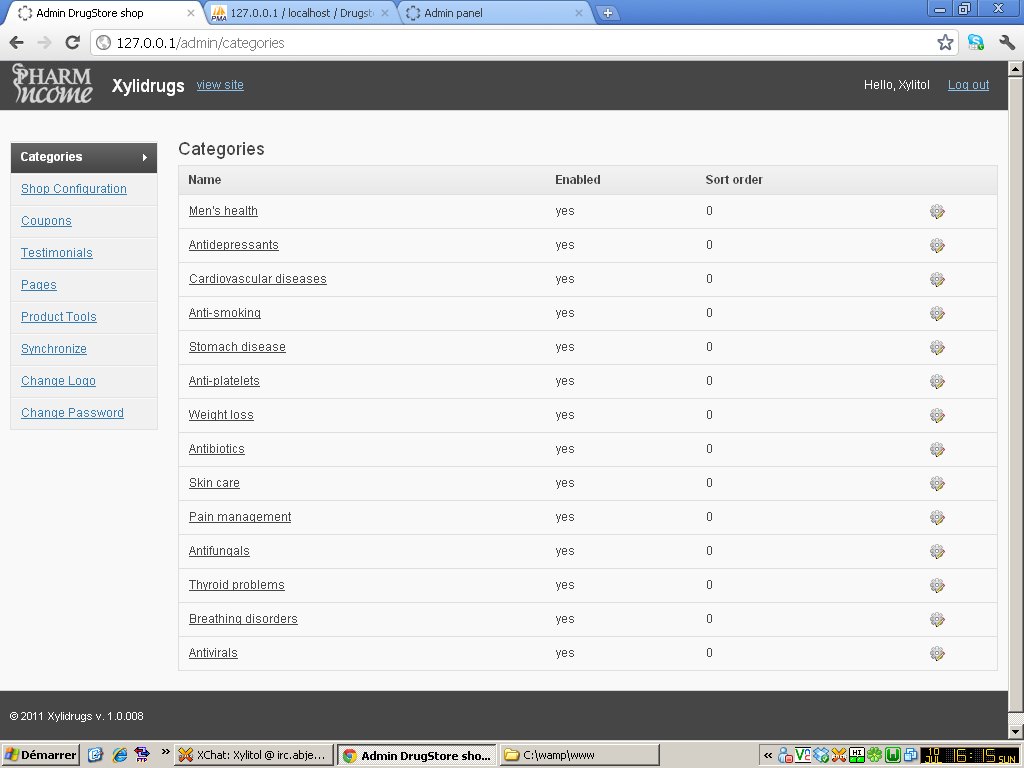Open the edit gear icon for Antibiotics row

click(x=937, y=449)
